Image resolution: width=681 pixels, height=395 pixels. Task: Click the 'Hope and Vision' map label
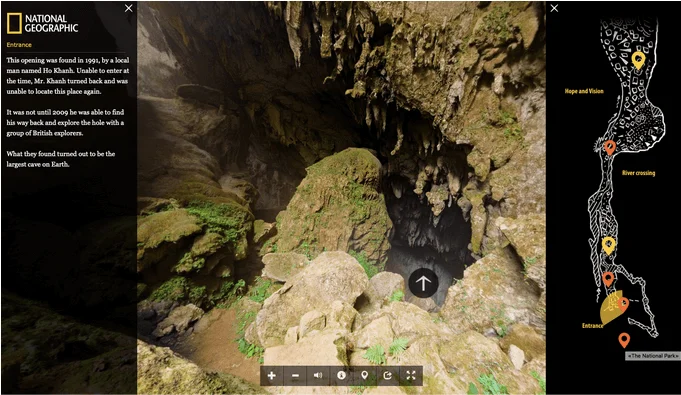click(x=584, y=91)
